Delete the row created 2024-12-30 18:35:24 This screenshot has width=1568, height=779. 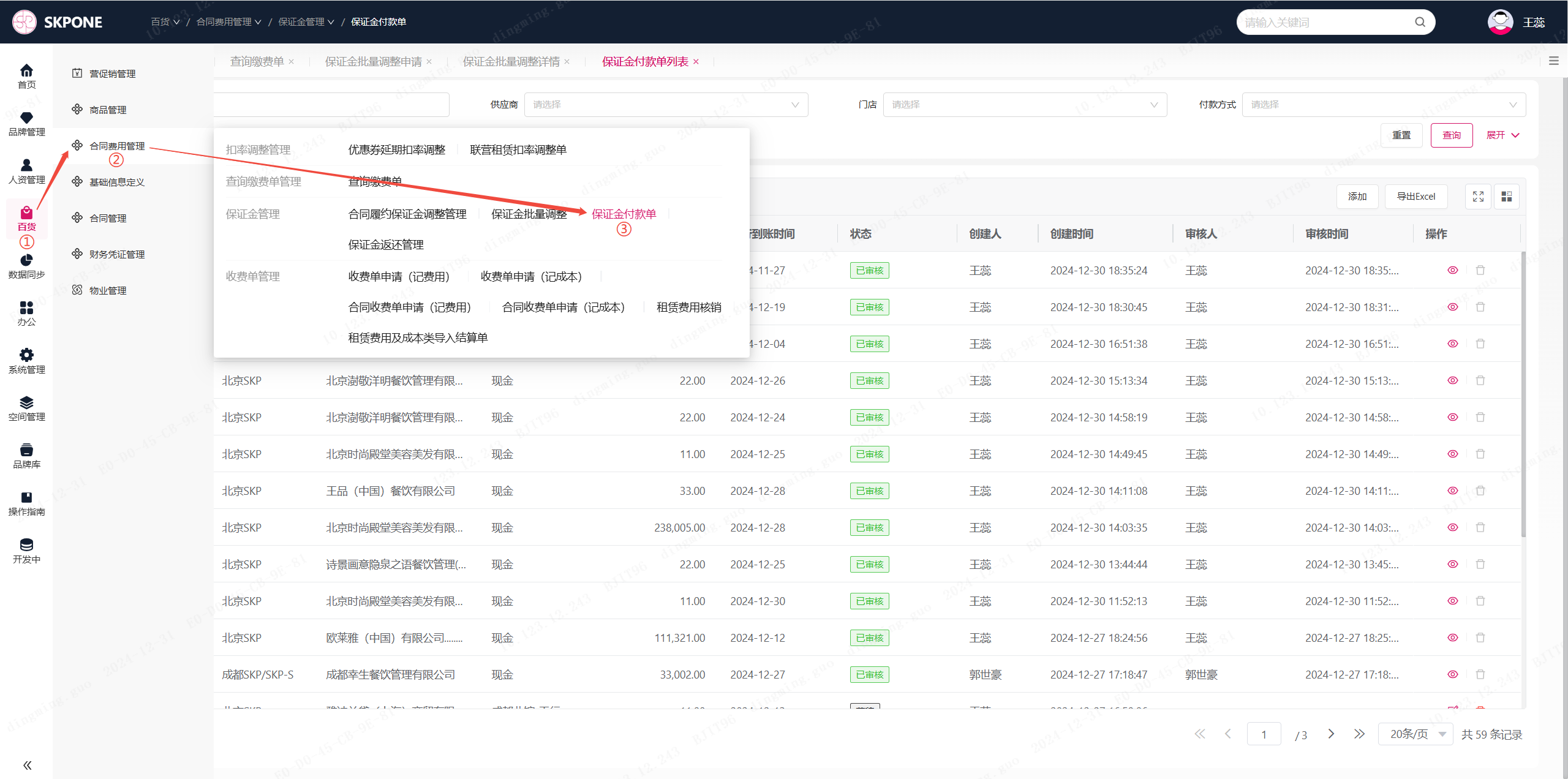point(1480,270)
